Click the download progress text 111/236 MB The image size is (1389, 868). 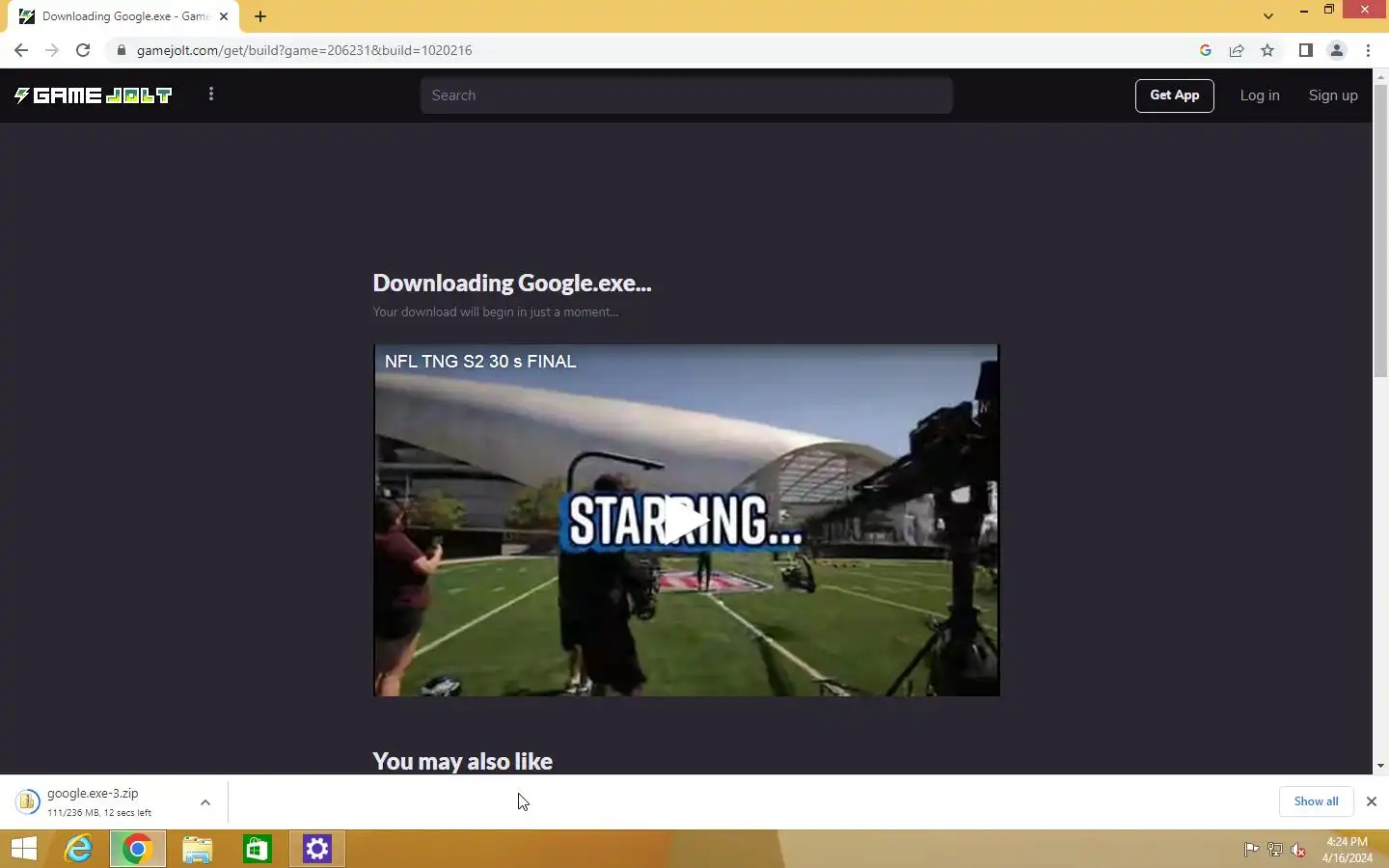99,813
